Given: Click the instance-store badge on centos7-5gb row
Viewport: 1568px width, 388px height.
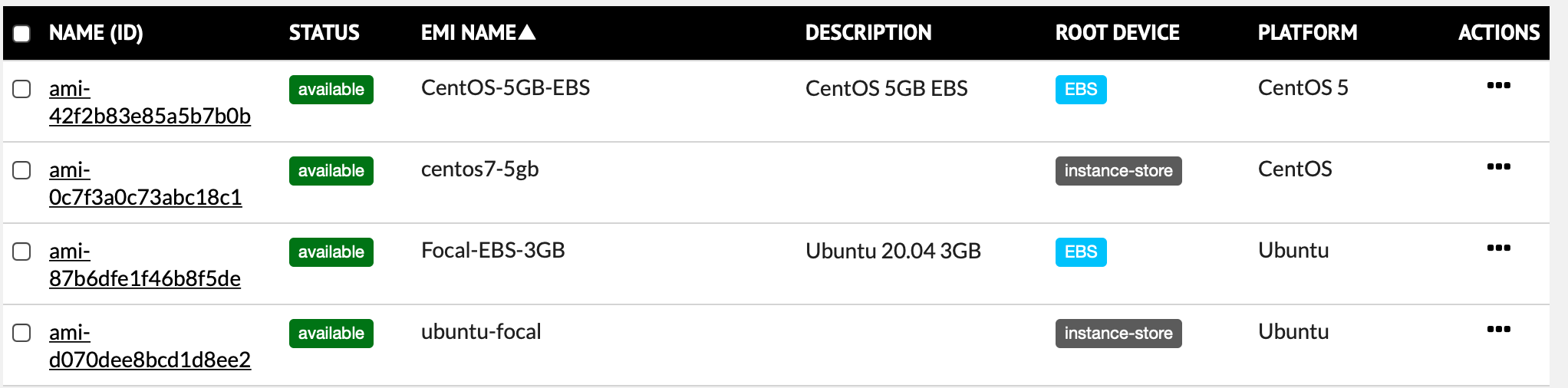Looking at the screenshot, I should coord(1118,171).
